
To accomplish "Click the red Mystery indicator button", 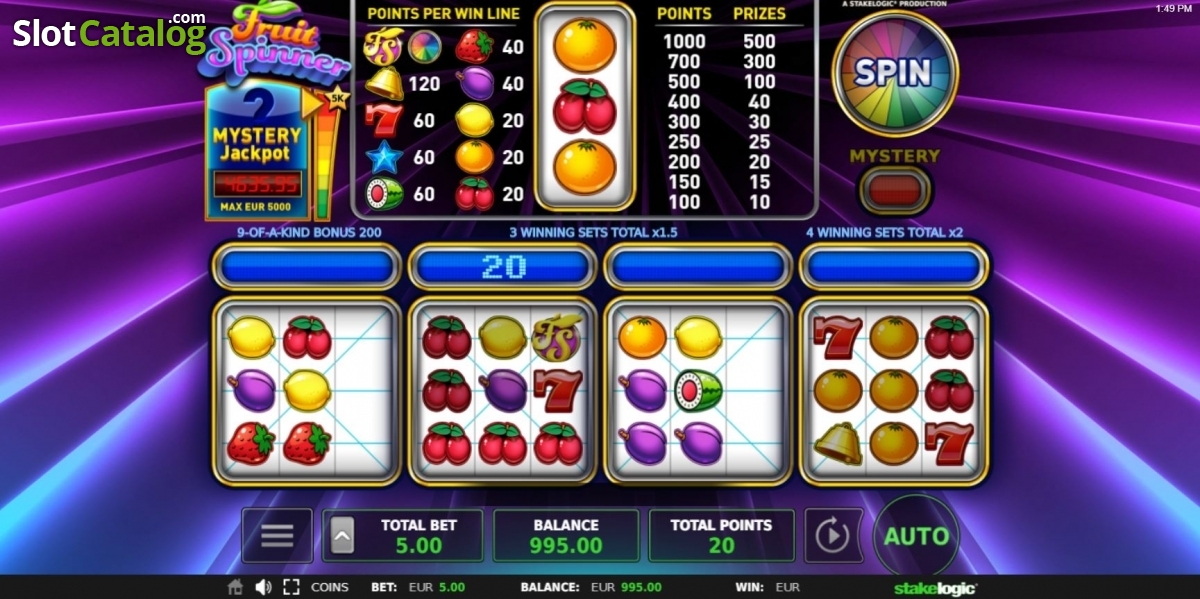I will point(895,190).
